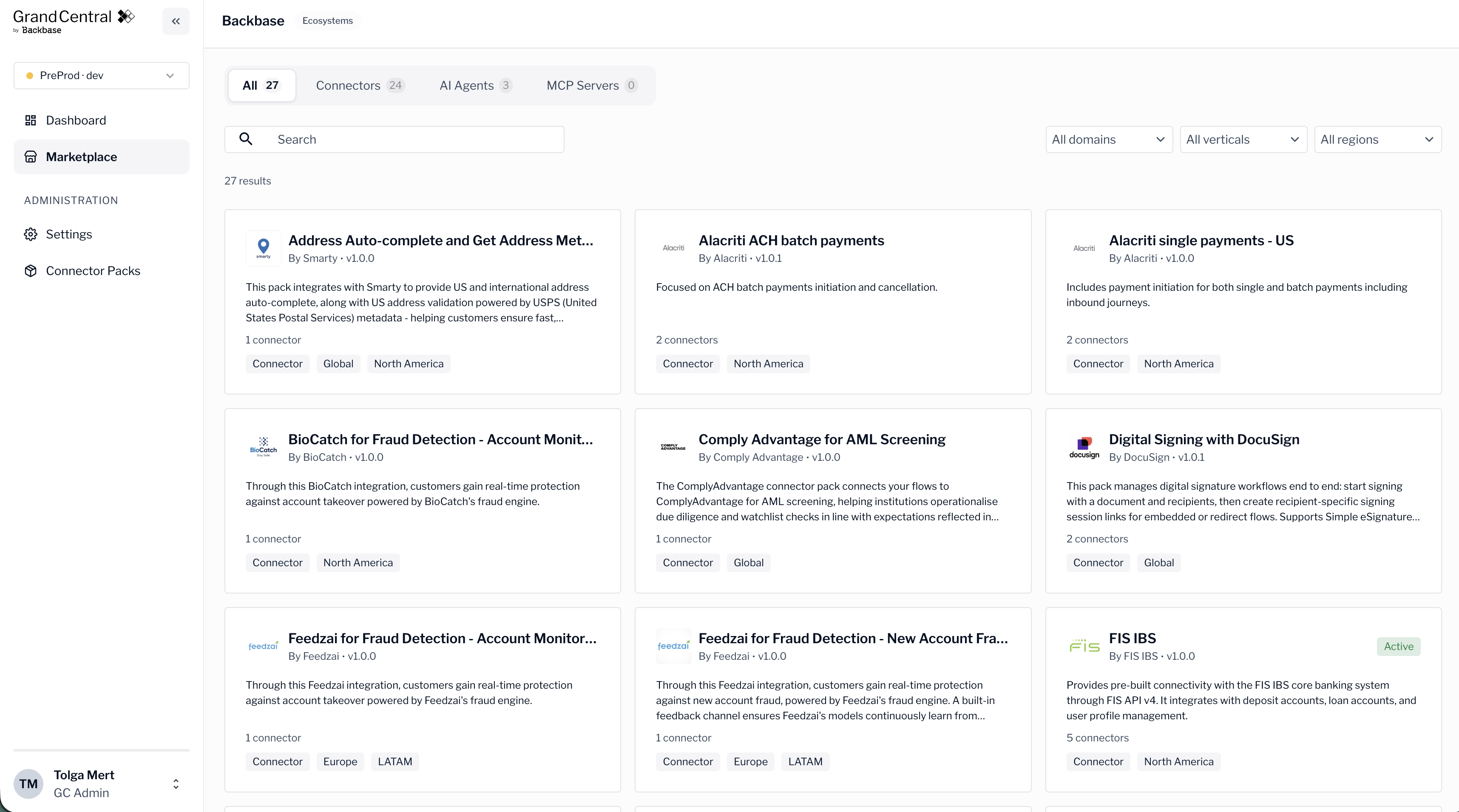Click Alacriti logo on ACH batch payments card
This screenshot has width=1459, height=812.
pyautogui.click(x=673, y=248)
